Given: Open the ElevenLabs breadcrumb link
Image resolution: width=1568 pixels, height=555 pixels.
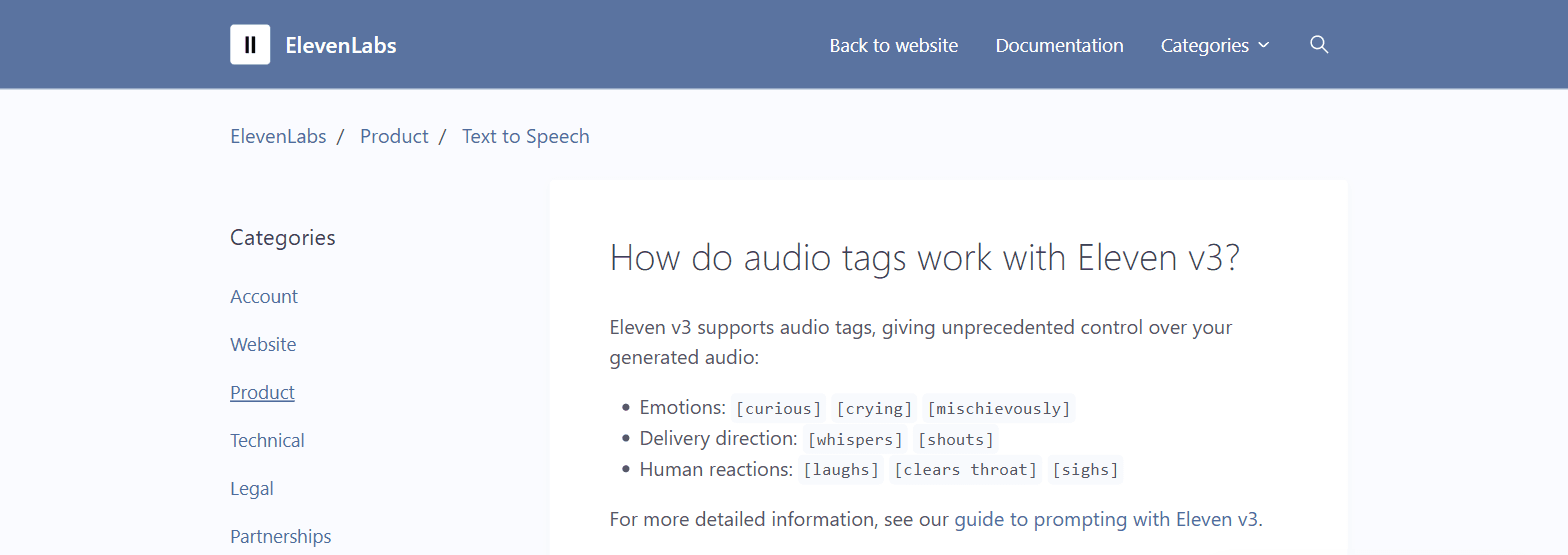Looking at the screenshot, I should pyautogui.click(x=278, y=137).
